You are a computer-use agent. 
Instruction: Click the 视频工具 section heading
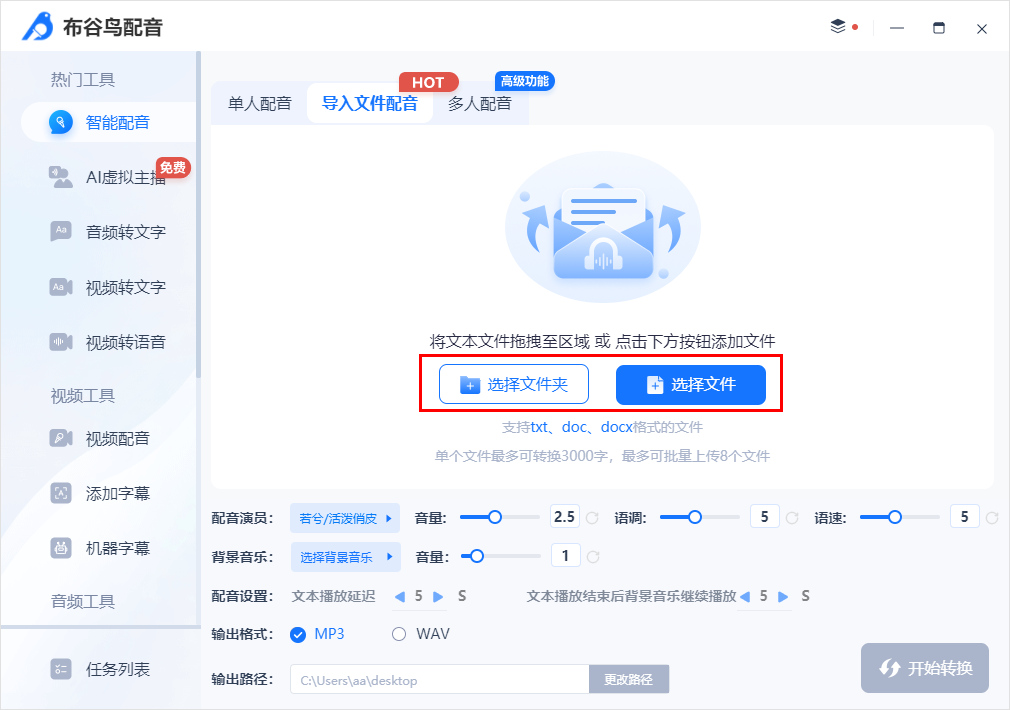(82, 396)
